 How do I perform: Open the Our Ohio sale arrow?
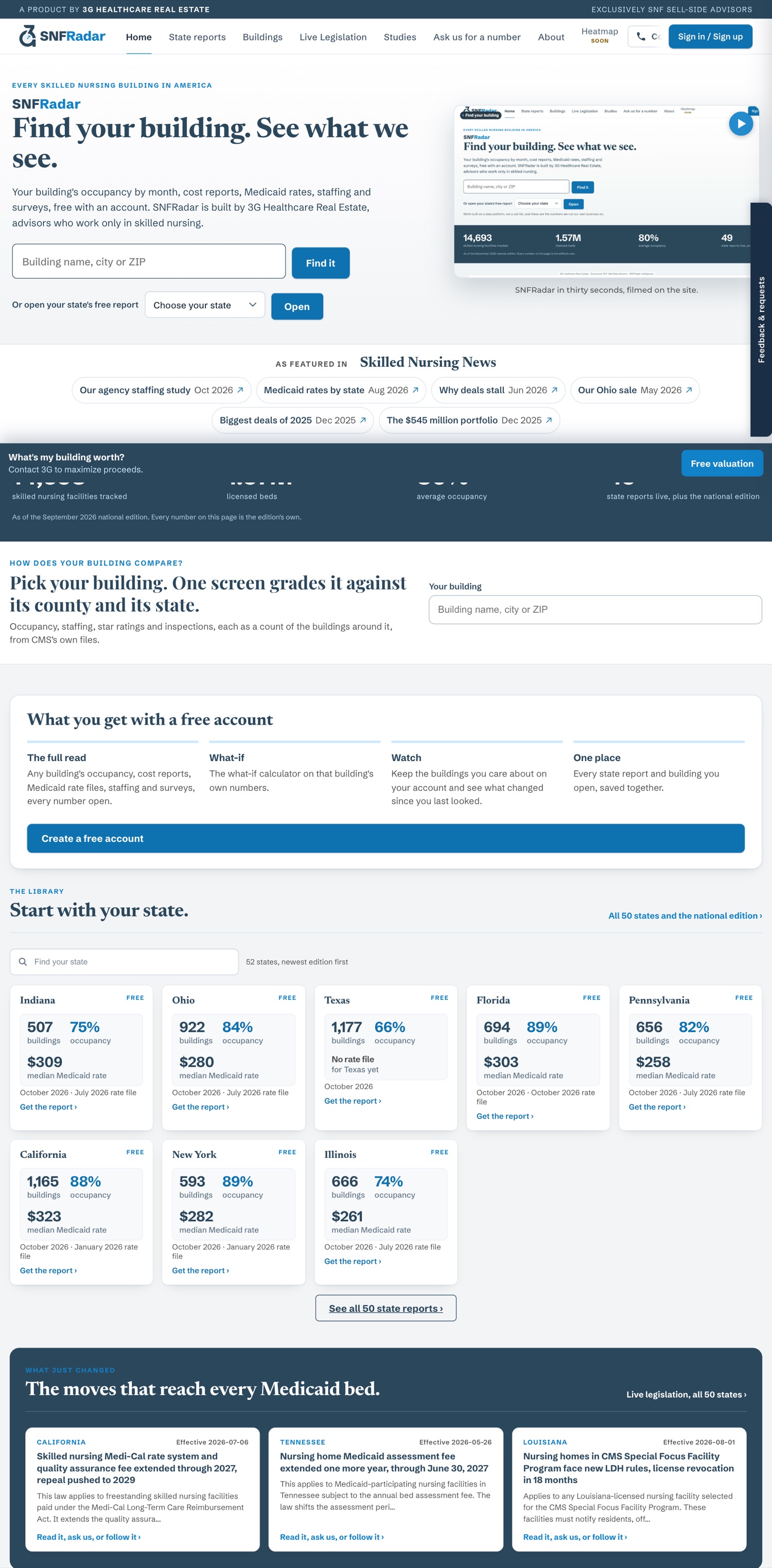tap(689, 390)
